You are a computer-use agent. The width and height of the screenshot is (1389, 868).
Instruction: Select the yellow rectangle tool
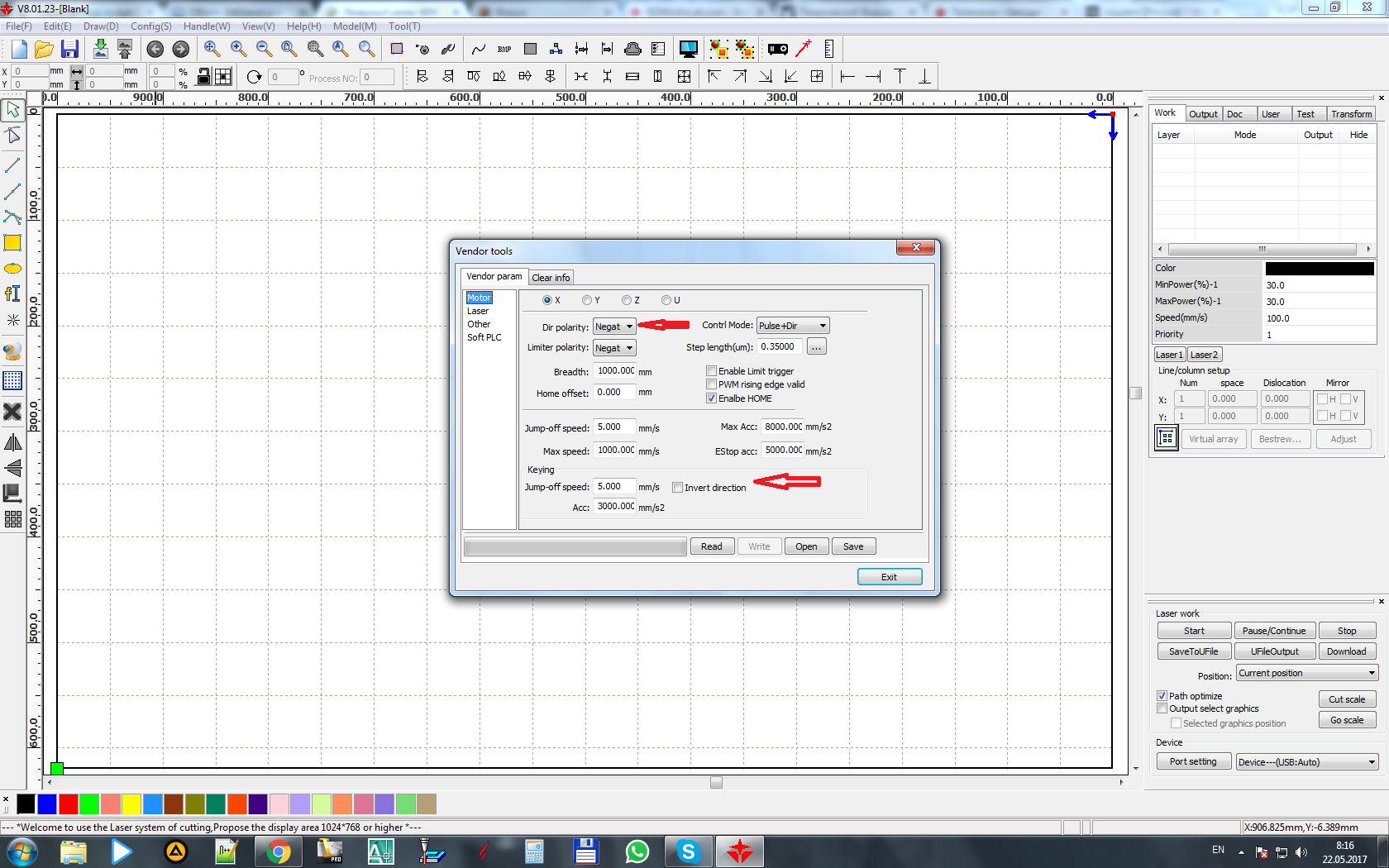(x=12, y=243)
